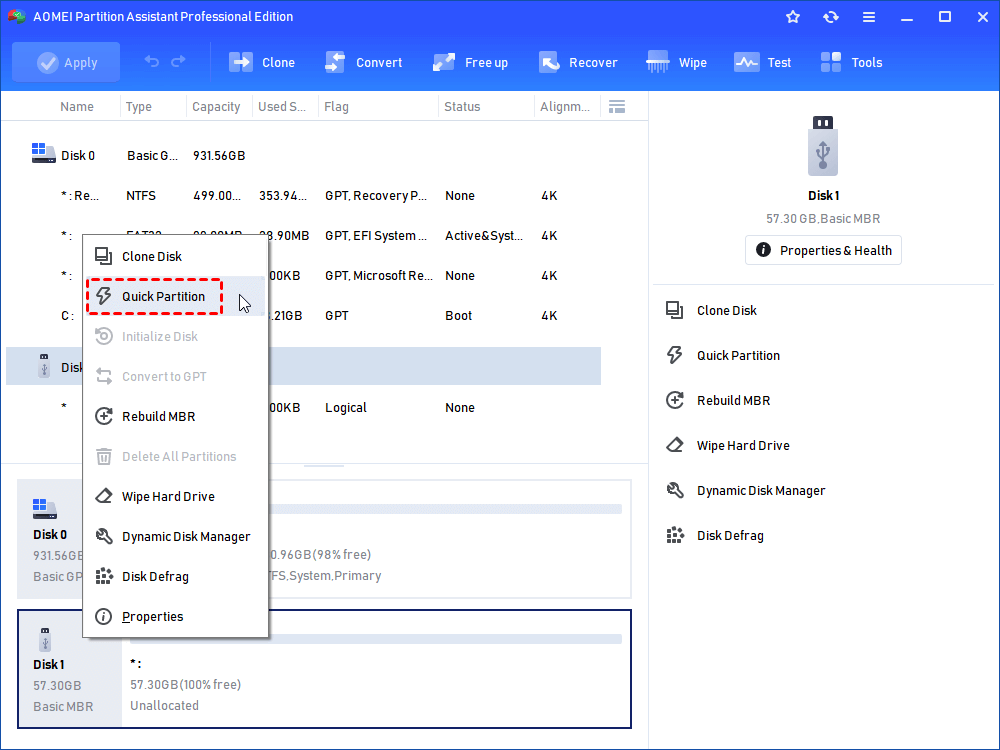This screenshot has width=1000, height=750.
Task: Sort by Type column header
Action: (x=138, y=107)
